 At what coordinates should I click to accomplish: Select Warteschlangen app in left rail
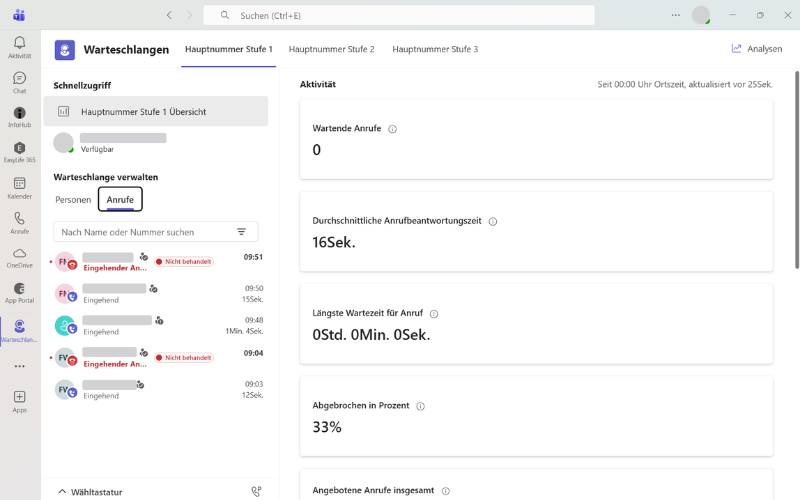[x=19, y=331]
